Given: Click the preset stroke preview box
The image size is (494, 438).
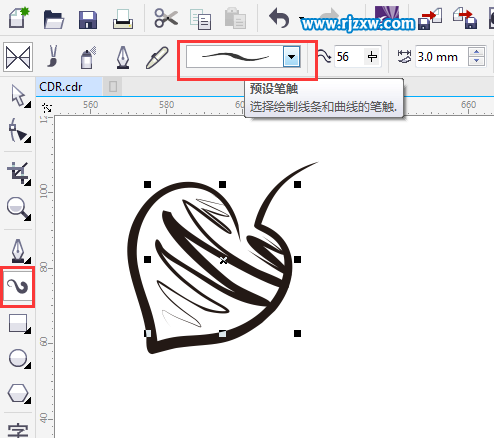Looking at the screenshot, I should click(235, 57).
